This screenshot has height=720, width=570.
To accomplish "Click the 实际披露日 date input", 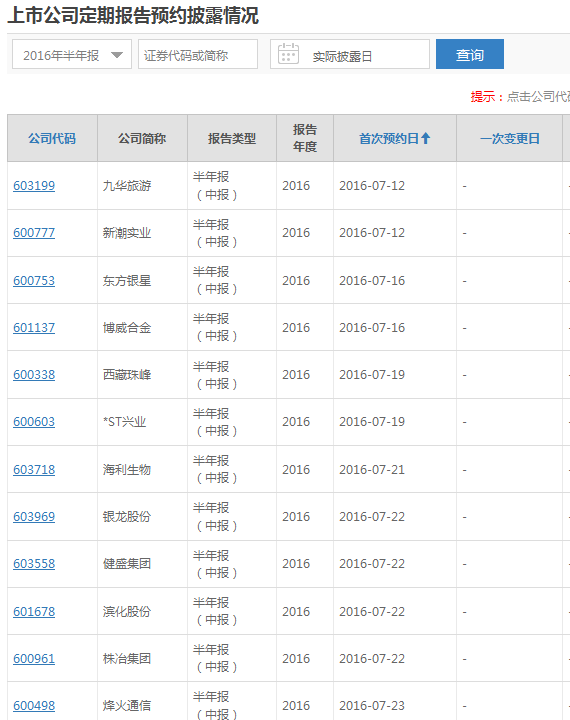I will [x=350, y=54].
